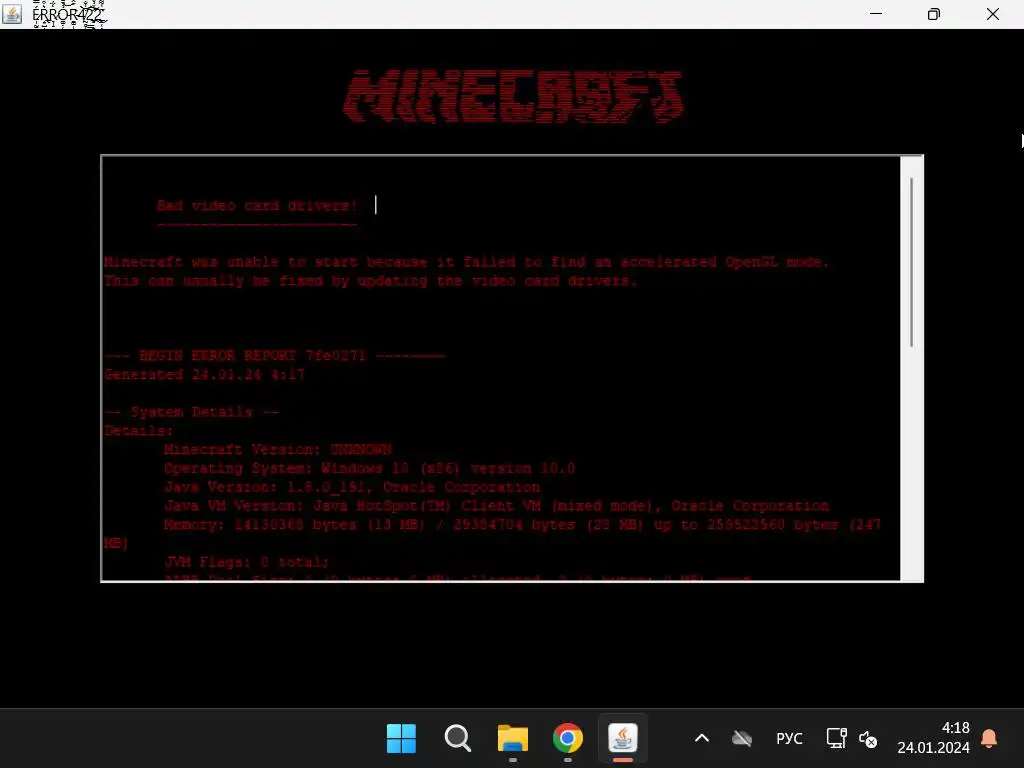
Task: Open File Explorer from the taskbar
Action: (x=513, y=739)
